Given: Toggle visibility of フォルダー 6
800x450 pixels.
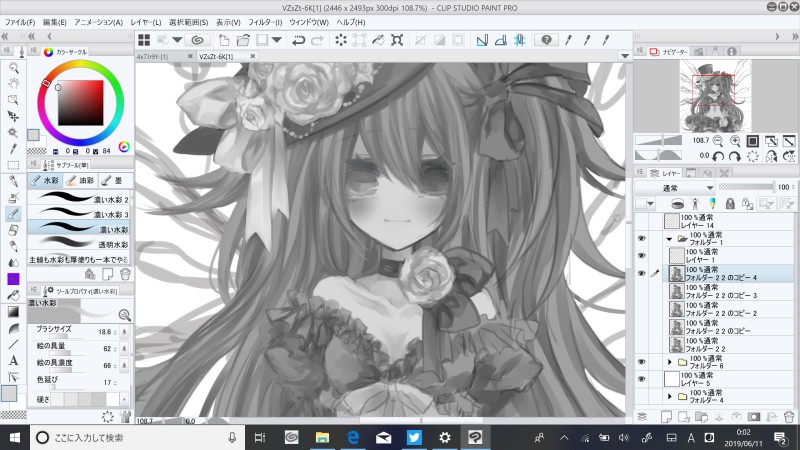Looking at the screenshot, I should pos(641,362).
